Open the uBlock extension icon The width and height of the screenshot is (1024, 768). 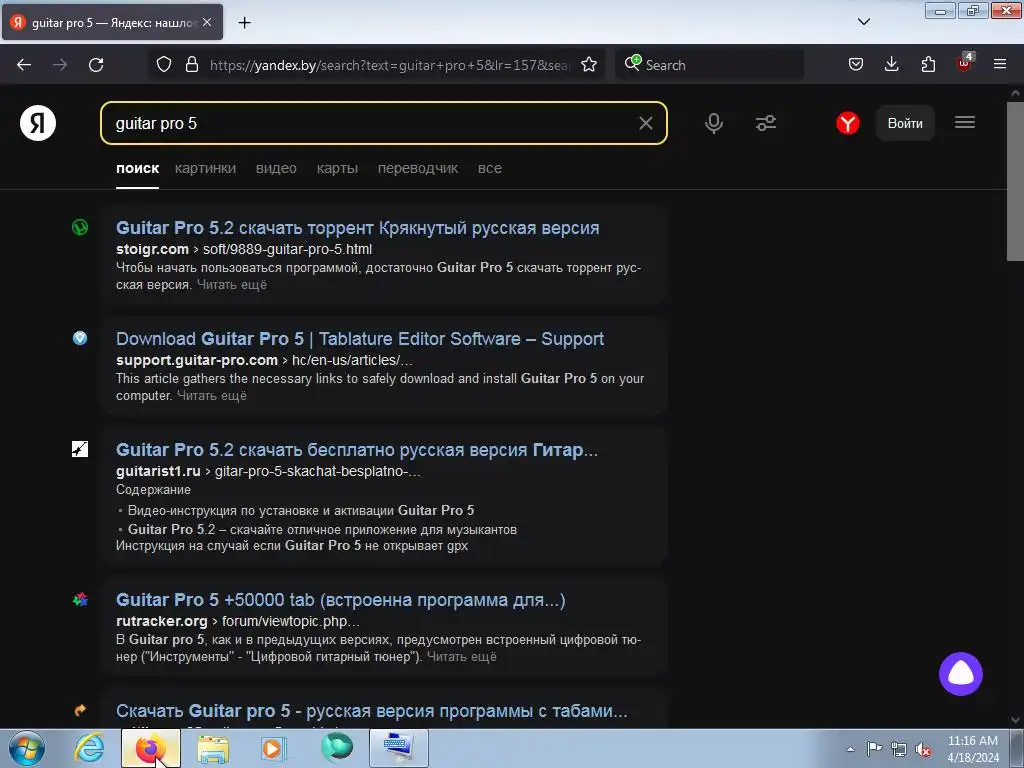(x=964, y=63)
